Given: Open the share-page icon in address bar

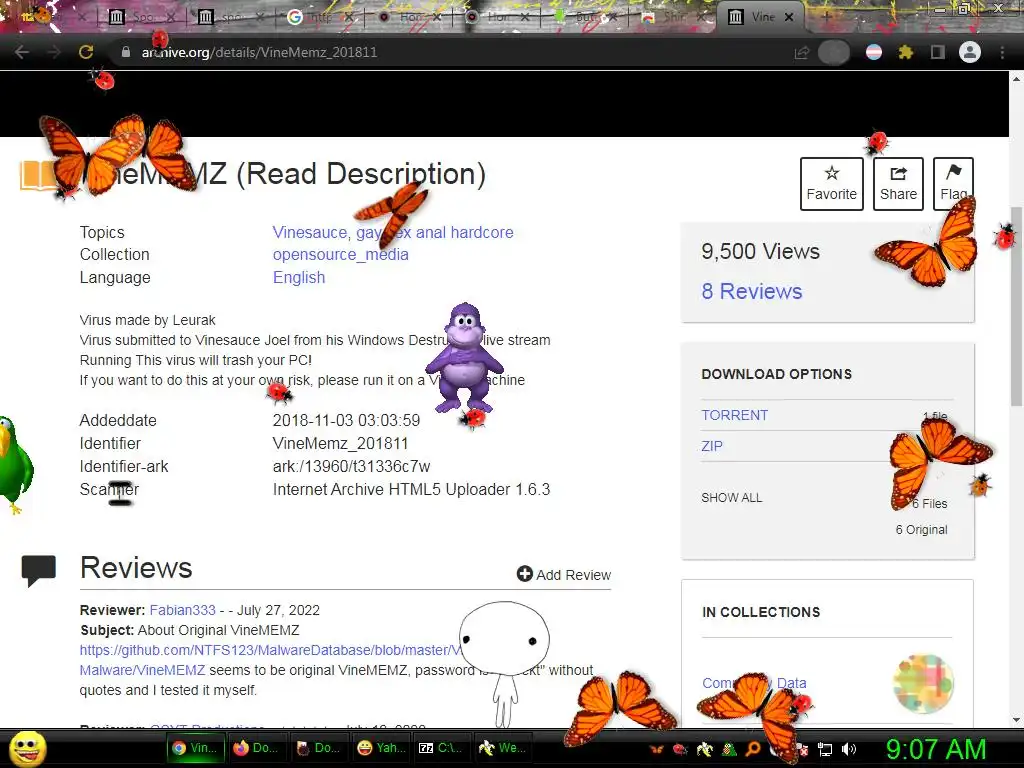Looking at the screenshot, I should [801, 52].
